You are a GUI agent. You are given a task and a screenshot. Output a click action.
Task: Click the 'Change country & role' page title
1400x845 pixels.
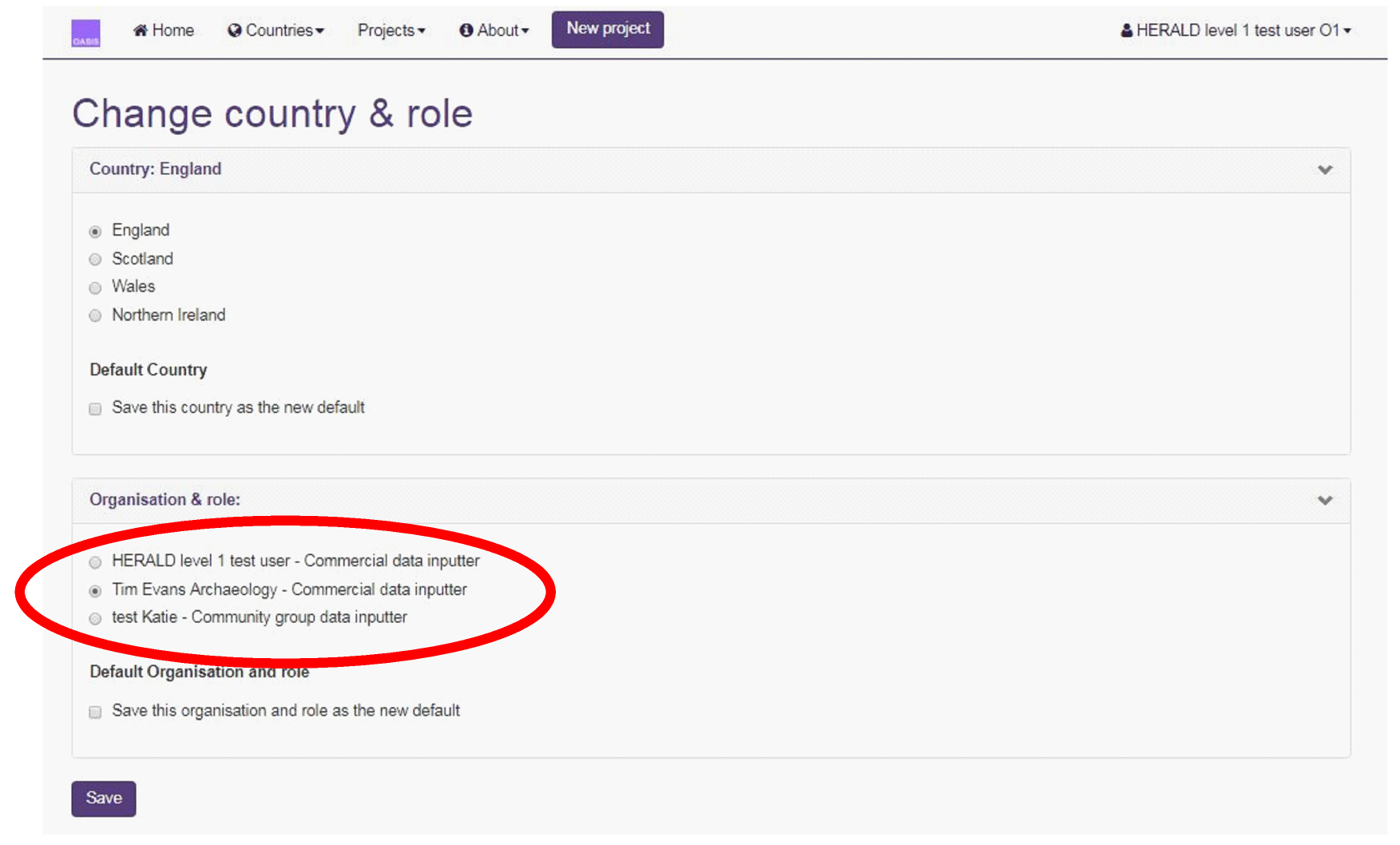(272, 113)
